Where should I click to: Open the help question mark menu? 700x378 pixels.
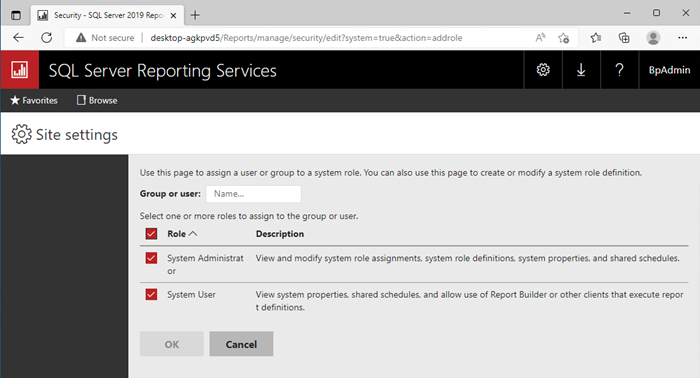coord(619,70)
